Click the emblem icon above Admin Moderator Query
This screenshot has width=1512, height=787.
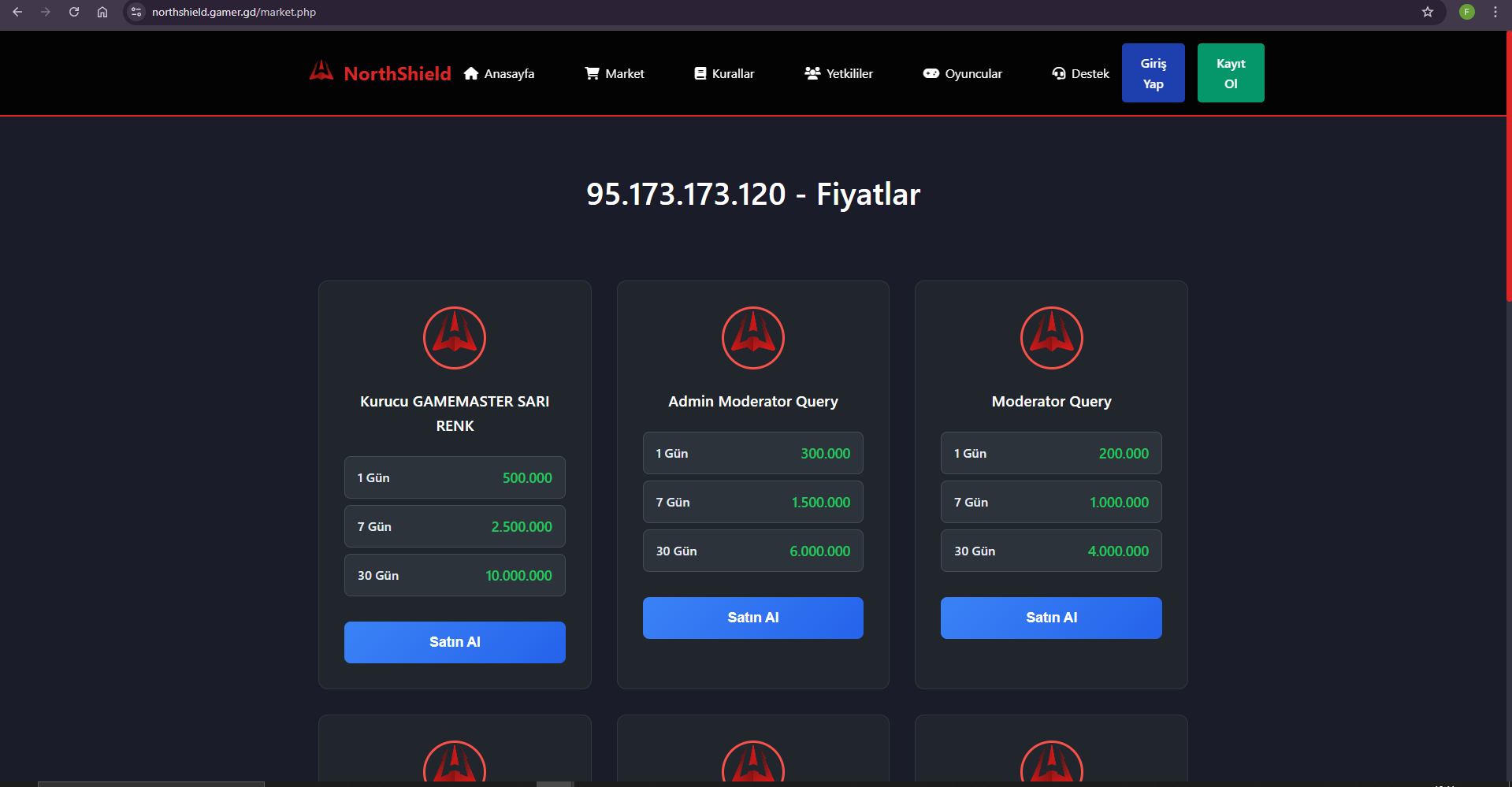(753, 338)
